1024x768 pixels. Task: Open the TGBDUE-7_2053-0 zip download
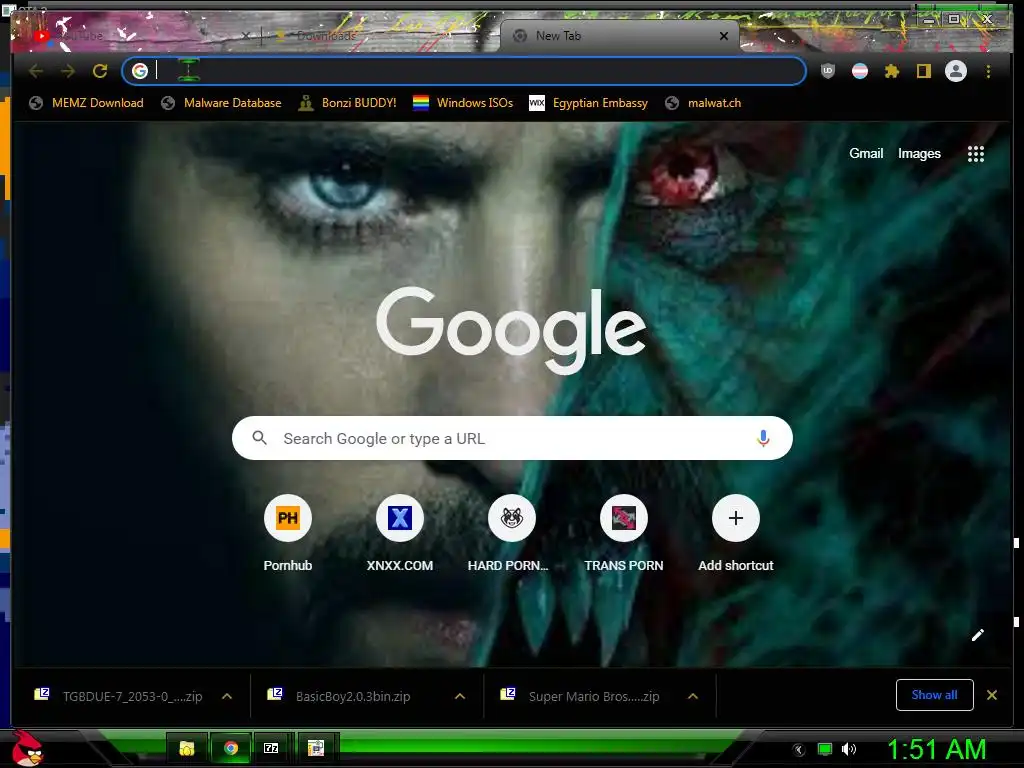coord(133,696)
